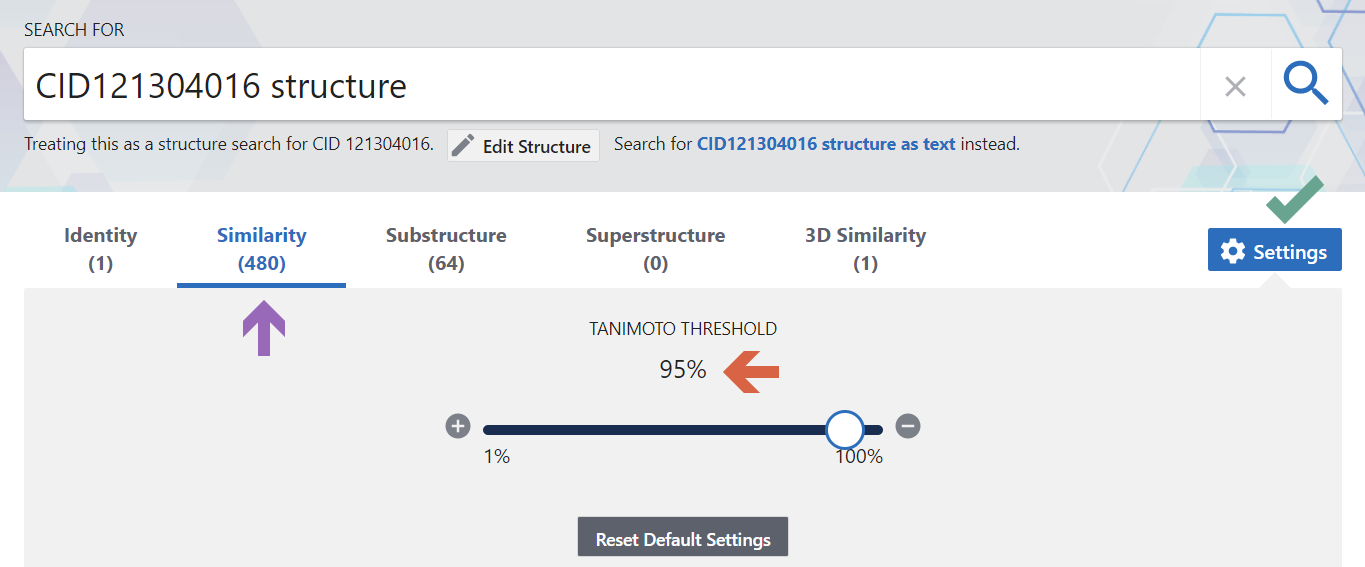Click the orange left arrow next to 95%

(x=751, y=371)
